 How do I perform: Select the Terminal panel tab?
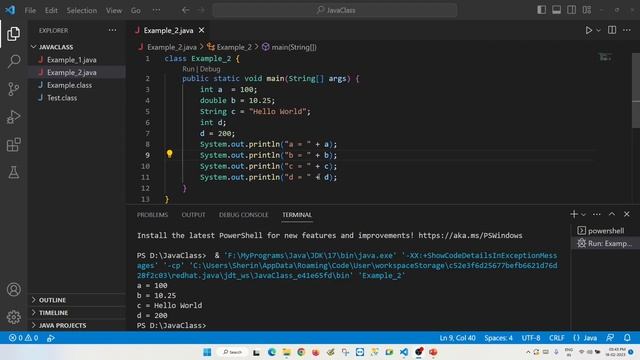tap(297, 215)
